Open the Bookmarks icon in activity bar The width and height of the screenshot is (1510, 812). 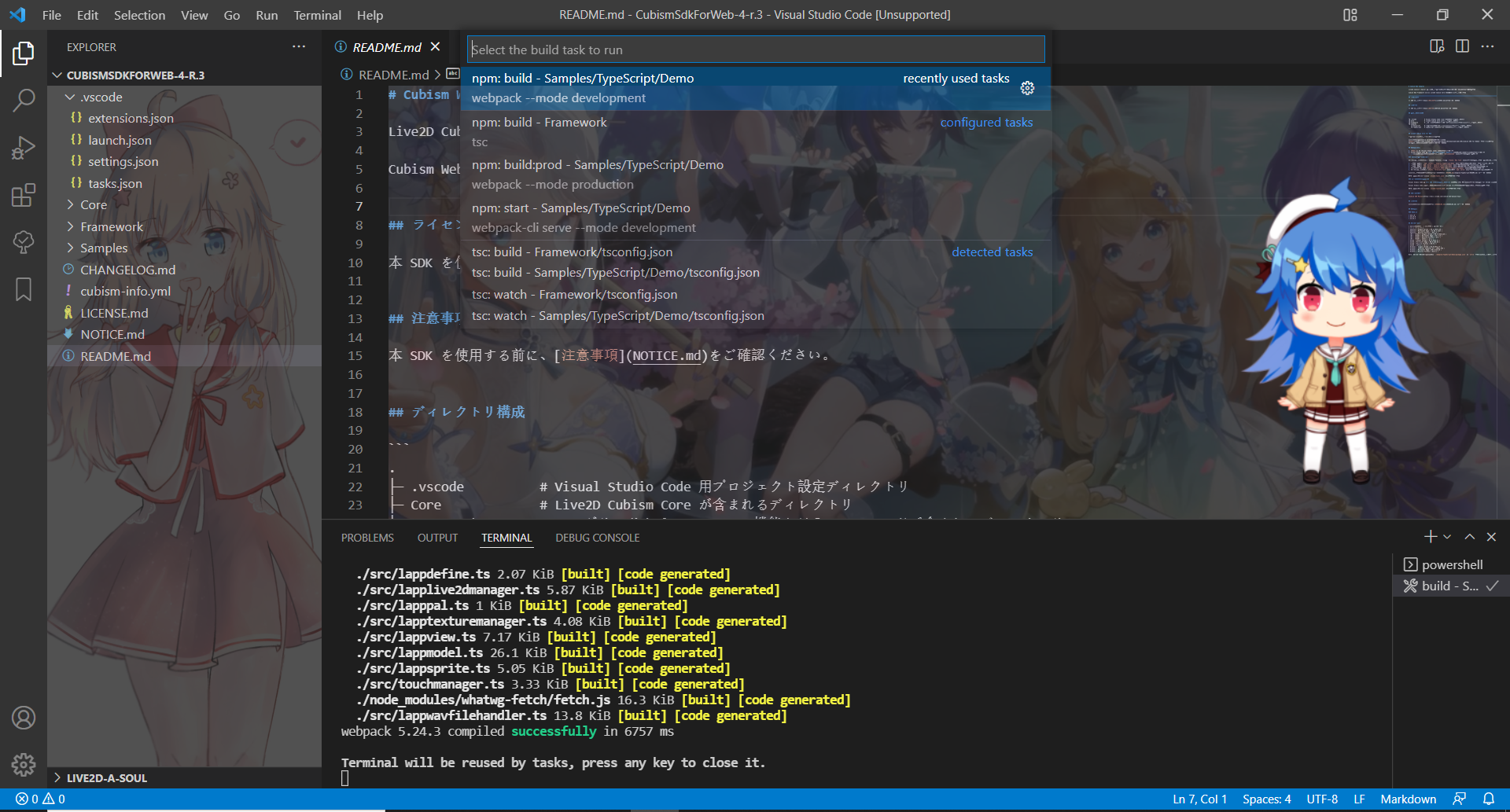[24, 289]
